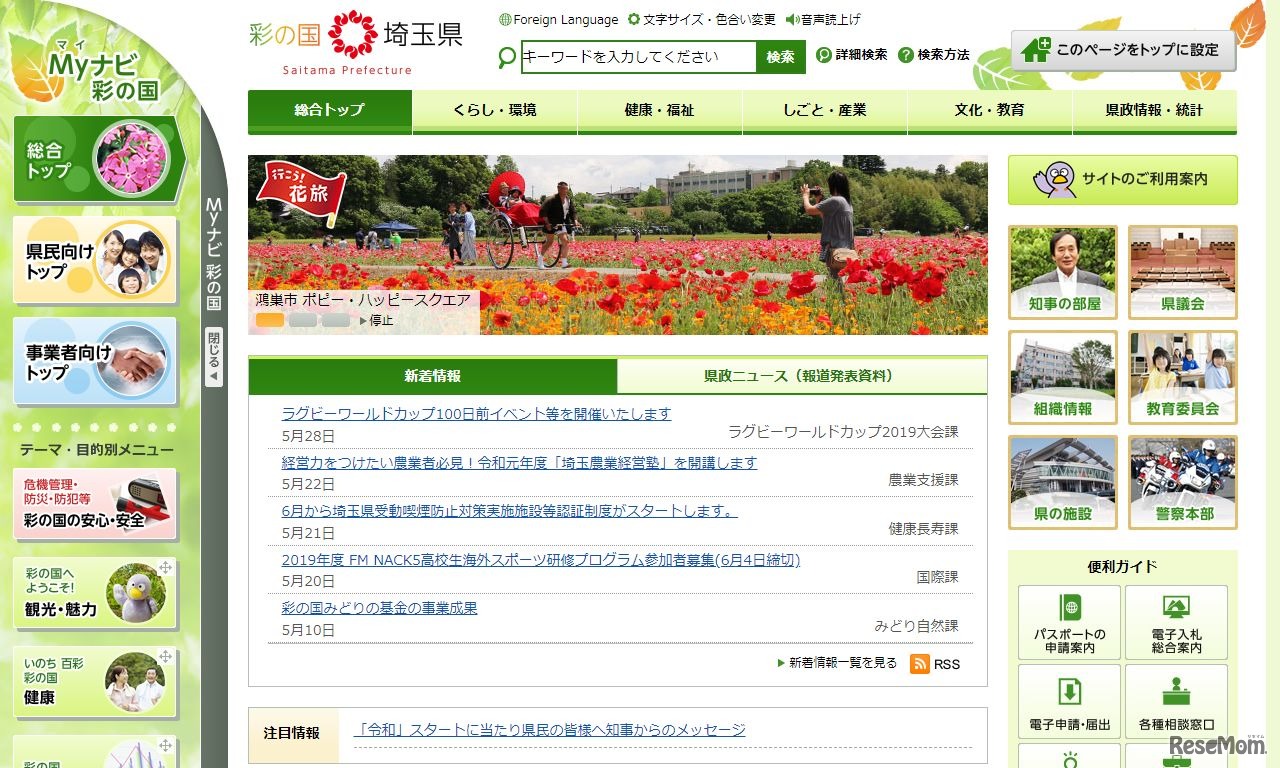Open ラグビーワールドカップ100日前イベント news link
Image resolution: width=1280 pixels, height=768 pixels.
coord(477,414)
